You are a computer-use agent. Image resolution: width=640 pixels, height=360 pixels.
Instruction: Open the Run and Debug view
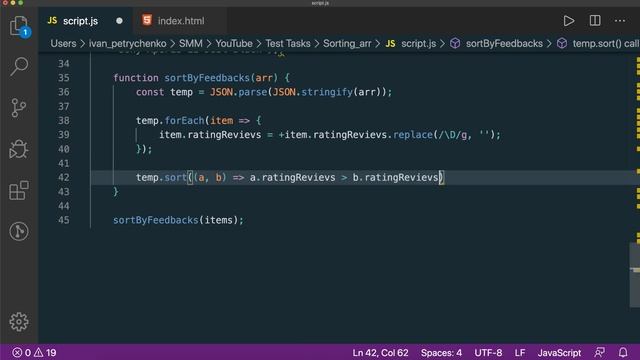19,149
